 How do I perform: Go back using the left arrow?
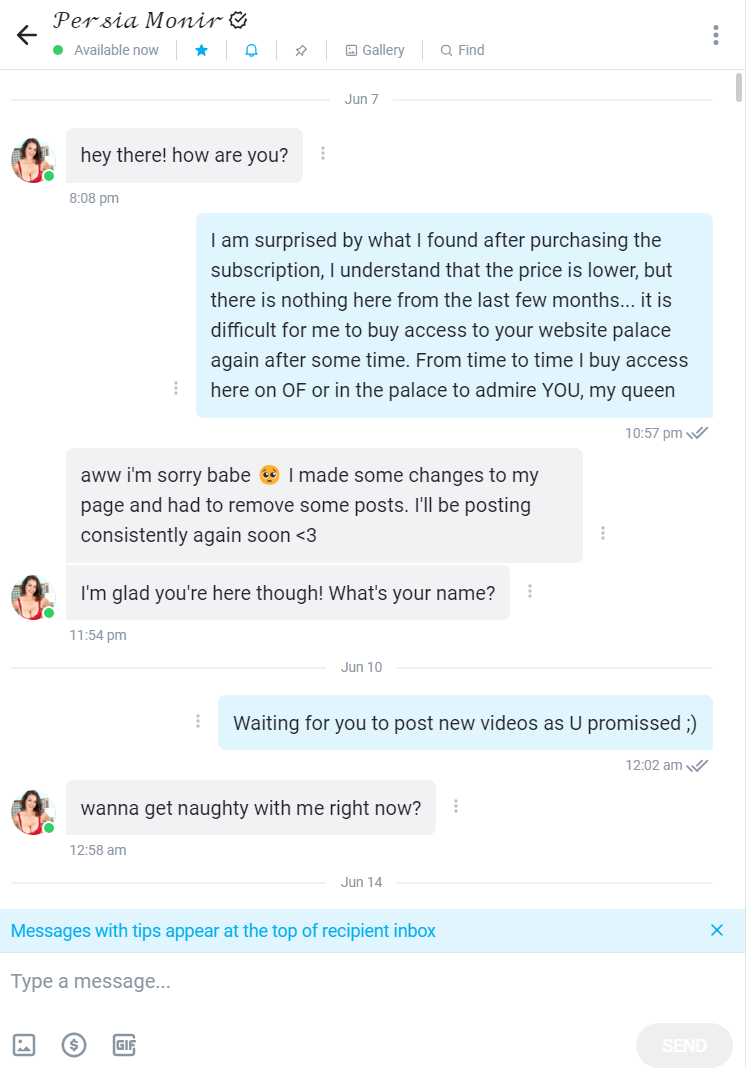coord(27,35)
